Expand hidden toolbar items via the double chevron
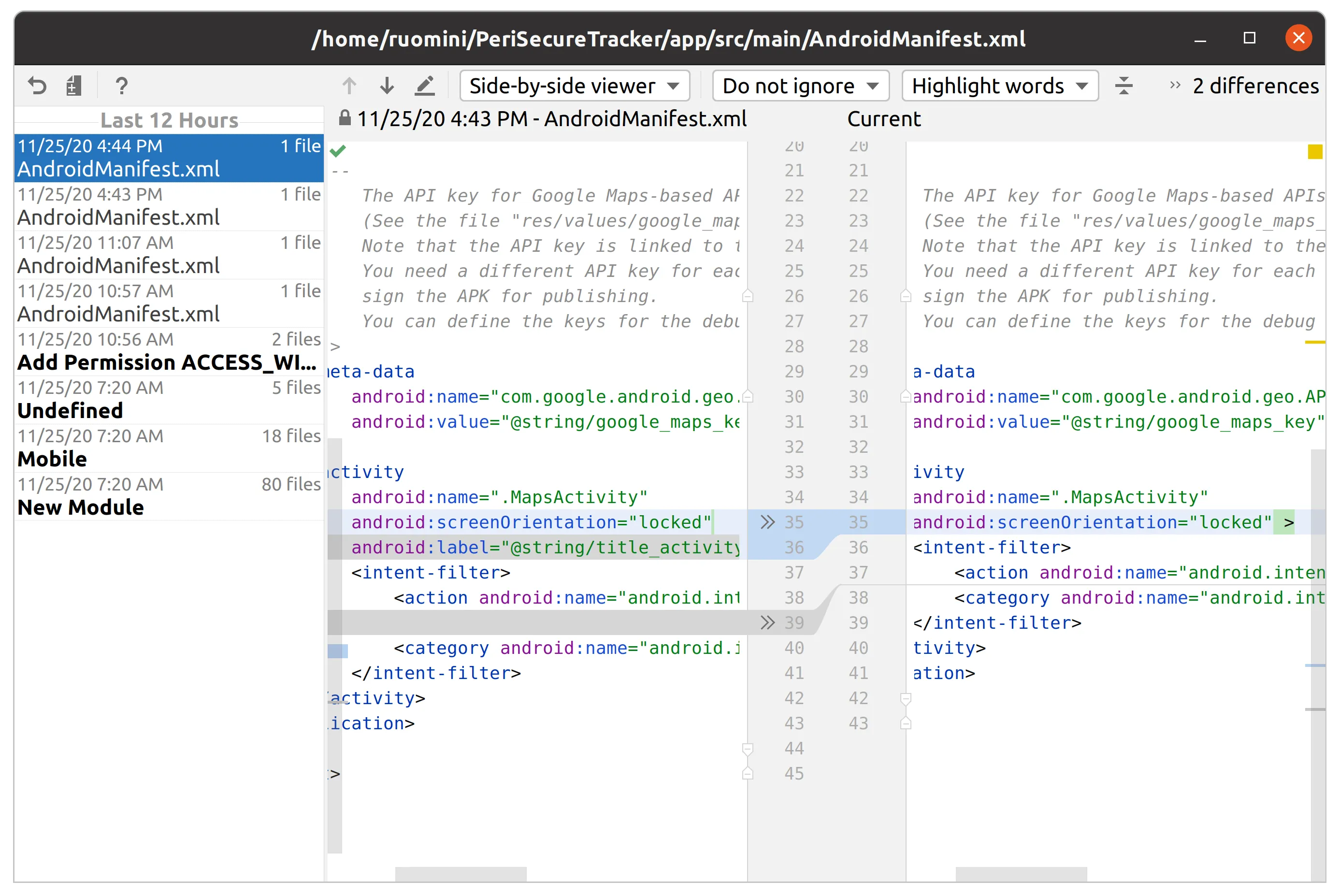This screenshot has width=1340, height=896. point(1175,86)
